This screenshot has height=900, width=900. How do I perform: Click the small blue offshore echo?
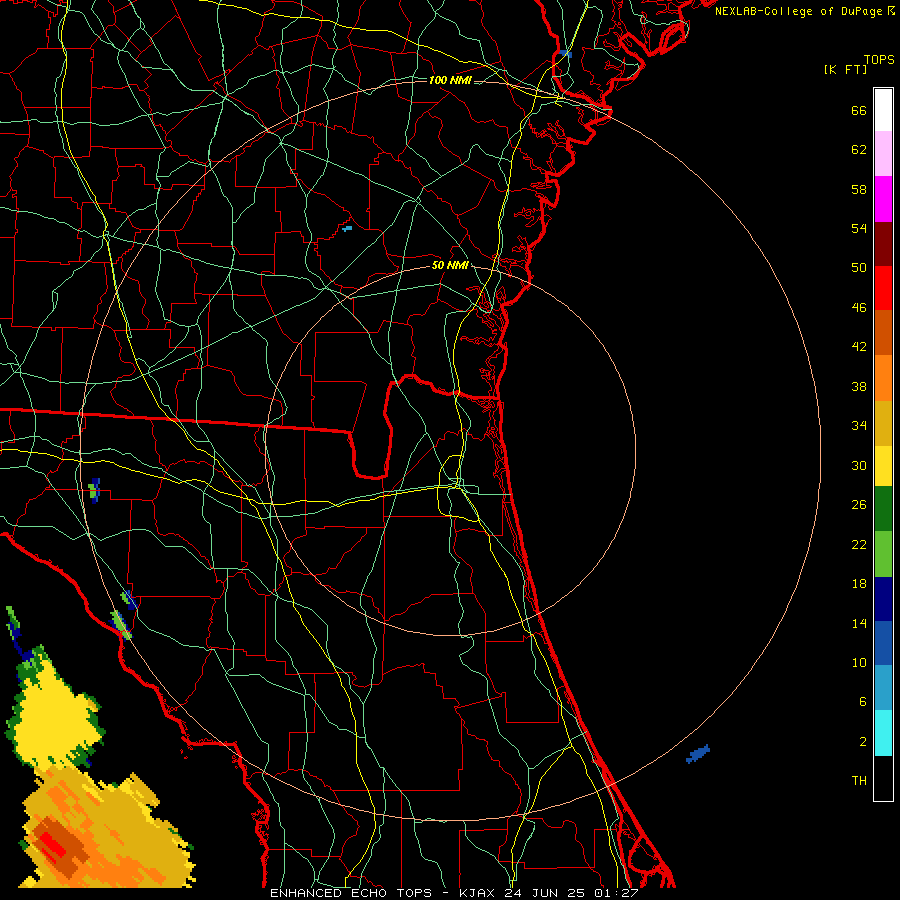coord(698,754)
